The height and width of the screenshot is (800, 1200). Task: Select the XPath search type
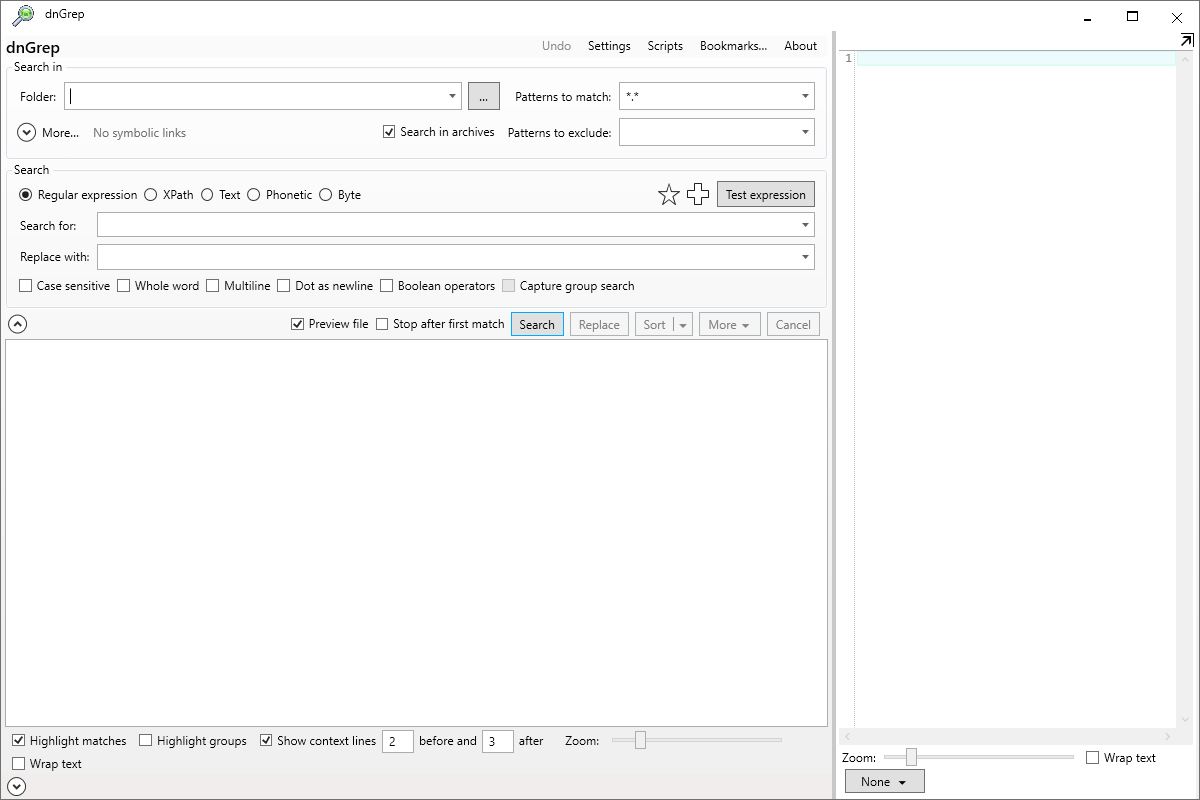click(x=151, y=195)
